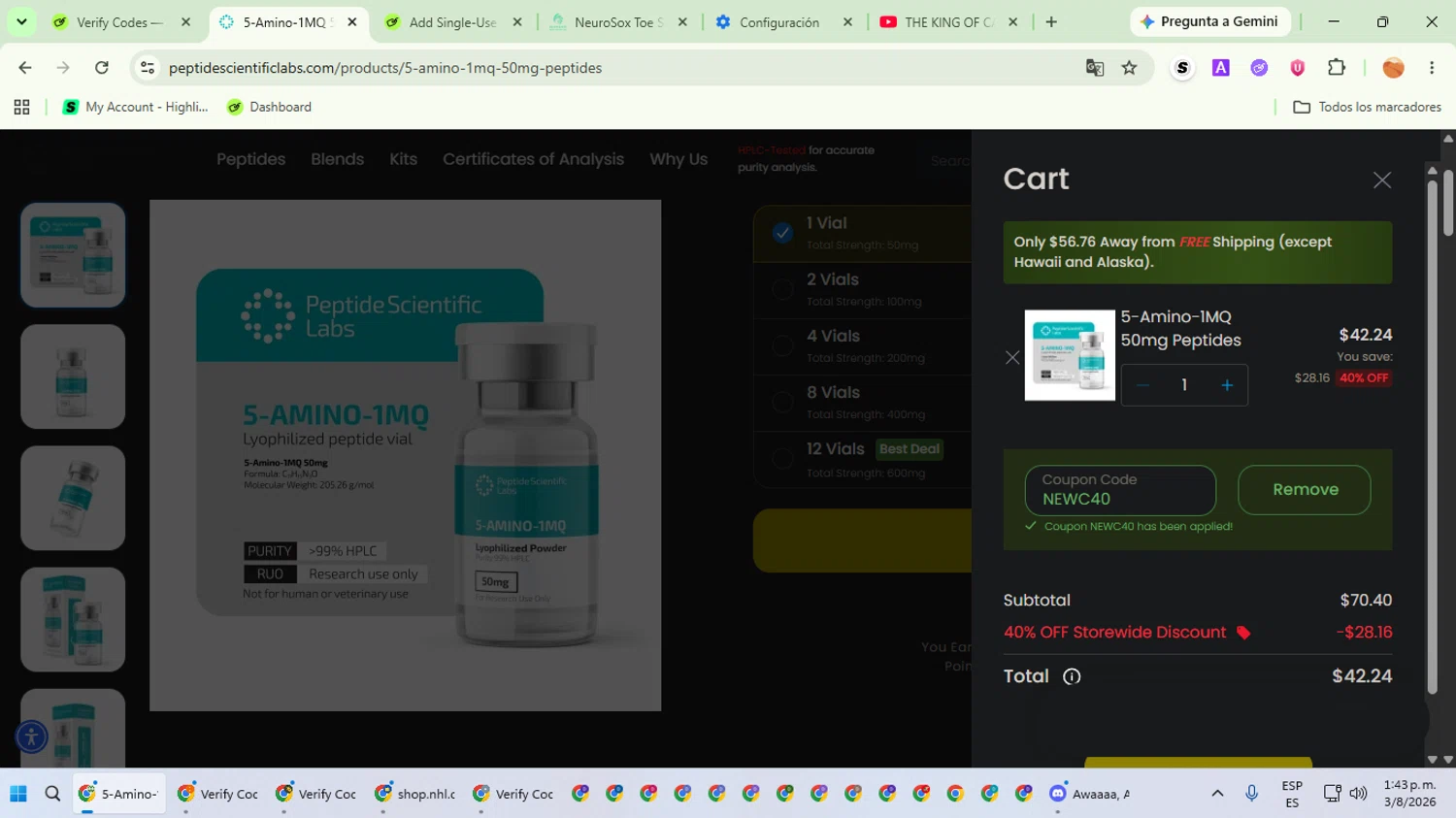Open the Dashboard bookmark
The height and width of the screenshot is (818, 1456).
click(x=269, y=107)
